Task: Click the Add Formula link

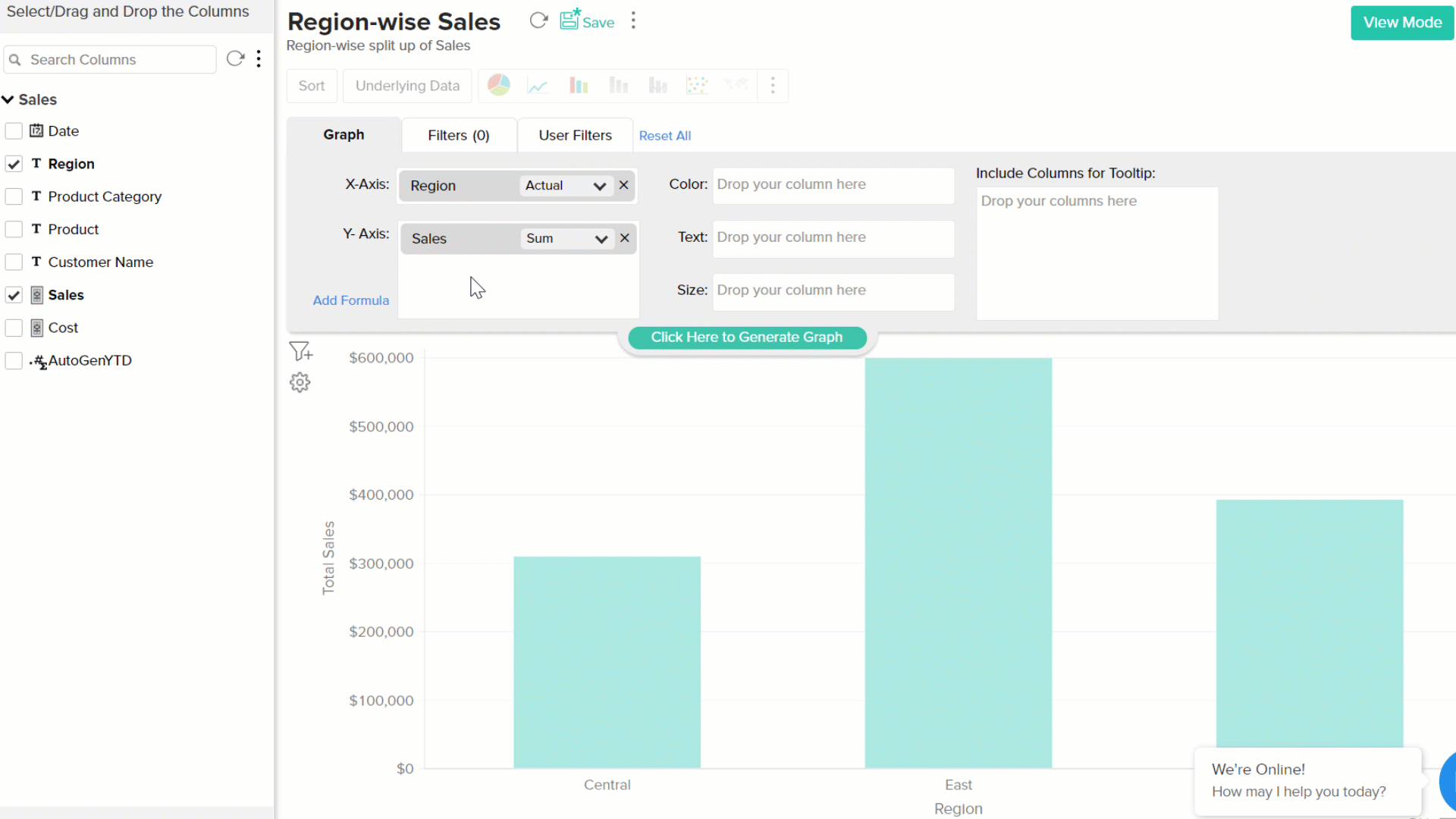Action: pos(350,300)
